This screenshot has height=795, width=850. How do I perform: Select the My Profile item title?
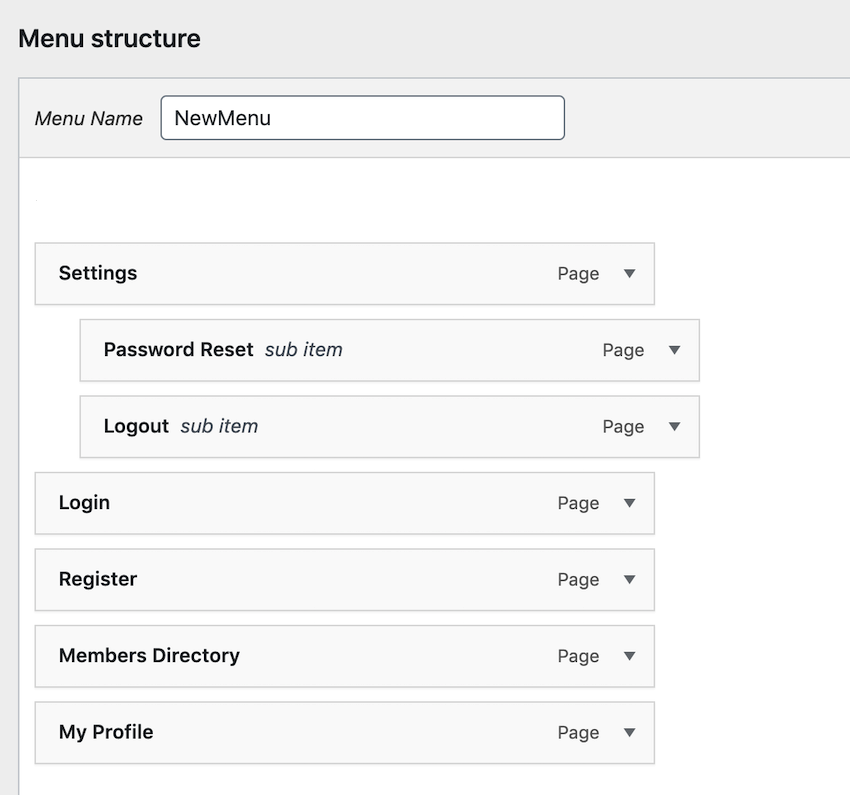click(x=106, y=732)
